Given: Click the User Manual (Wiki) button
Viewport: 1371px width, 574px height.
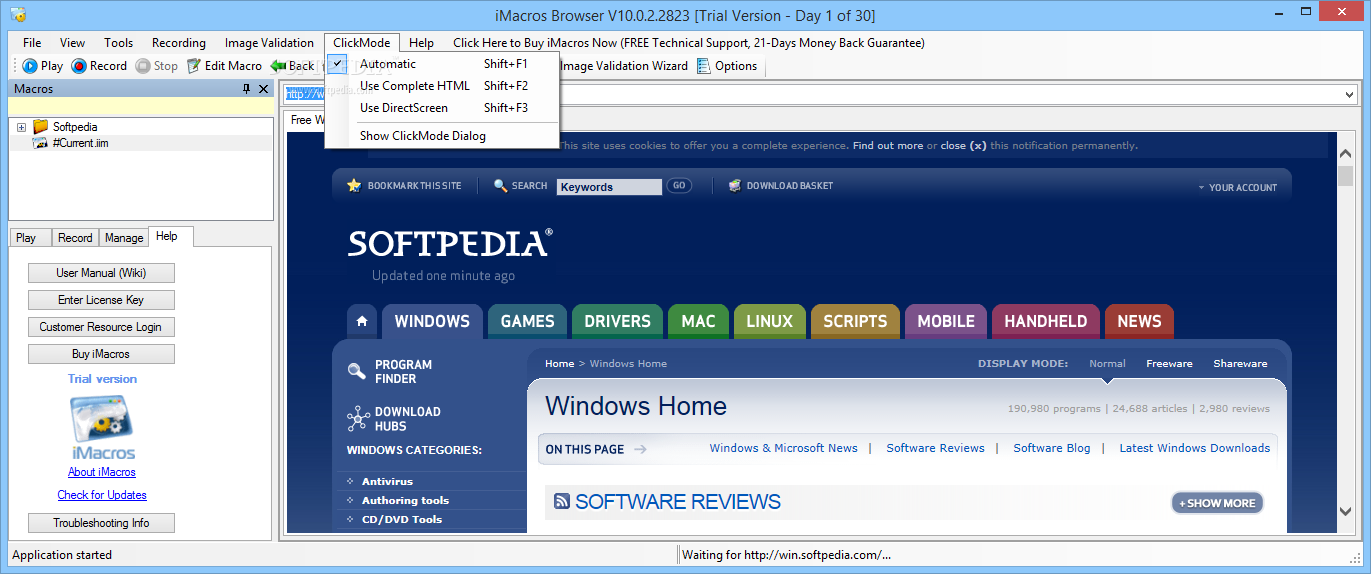Looking at the screenshot, I should pos(101,273).
